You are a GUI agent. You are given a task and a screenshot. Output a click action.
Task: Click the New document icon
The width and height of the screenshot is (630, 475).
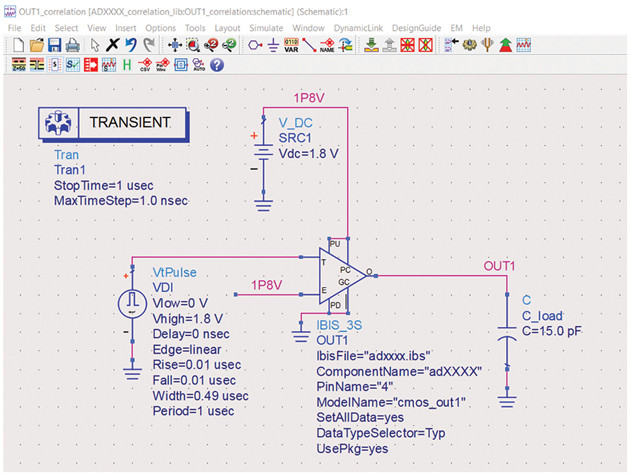(x=18, y=45)
